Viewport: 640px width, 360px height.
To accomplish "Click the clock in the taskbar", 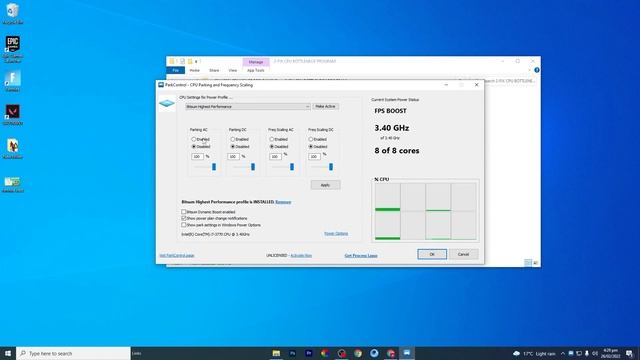I will coord(611,353).
